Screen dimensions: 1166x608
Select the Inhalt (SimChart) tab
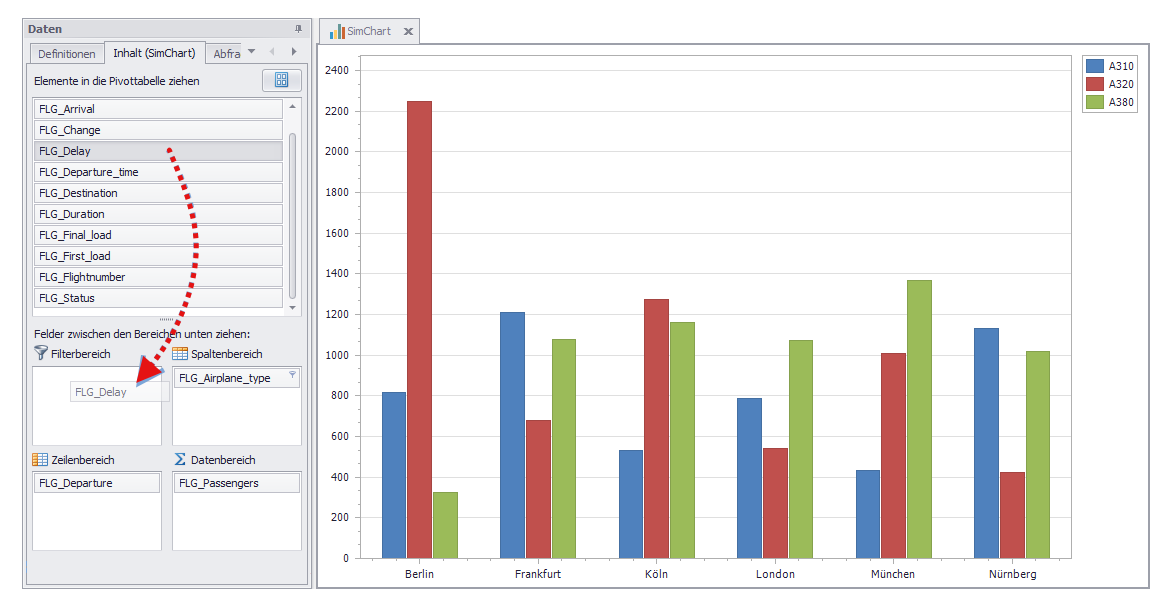pyautogui.click(x=154, y=53)
